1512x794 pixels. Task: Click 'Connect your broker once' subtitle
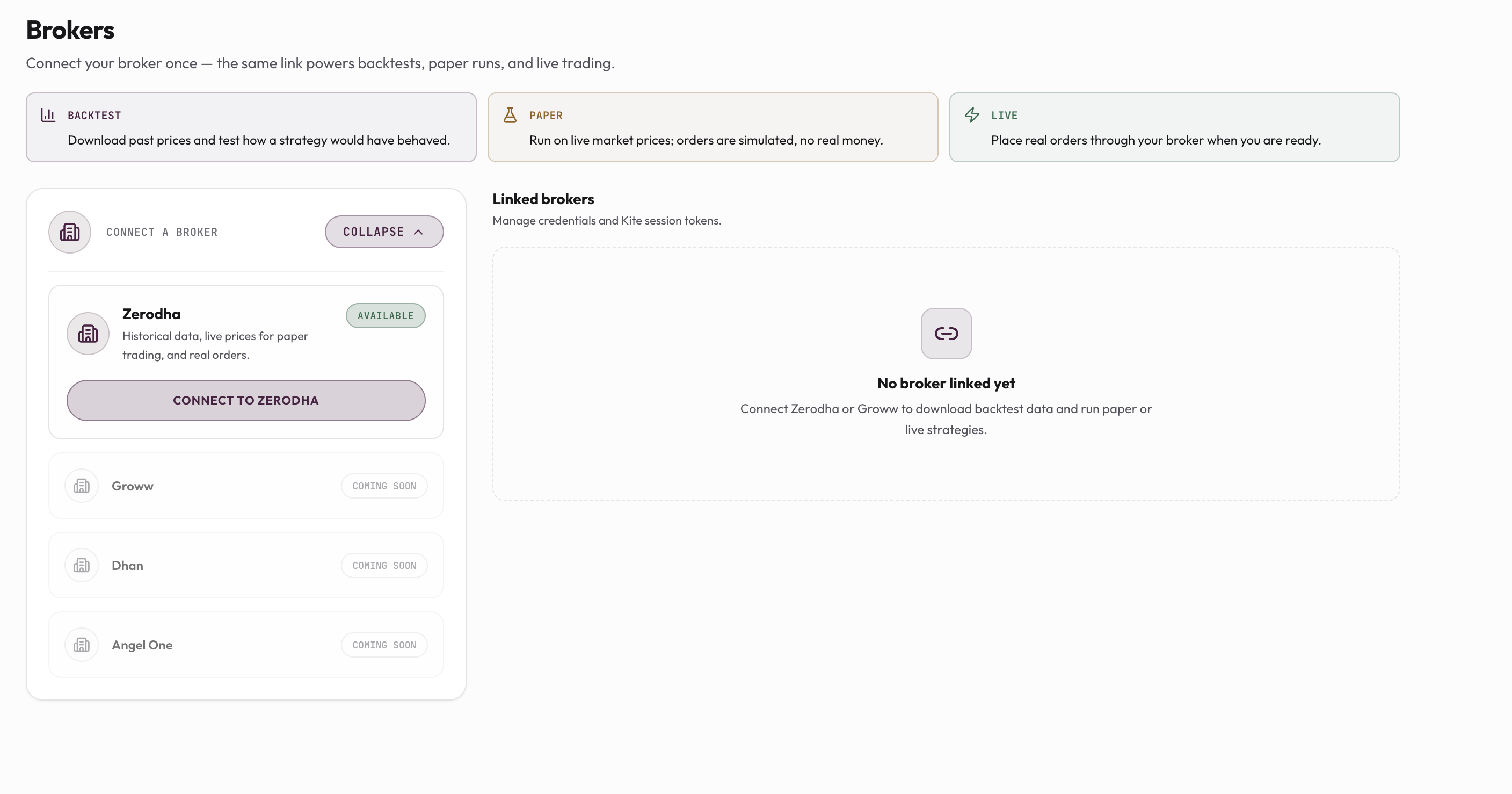321,63
